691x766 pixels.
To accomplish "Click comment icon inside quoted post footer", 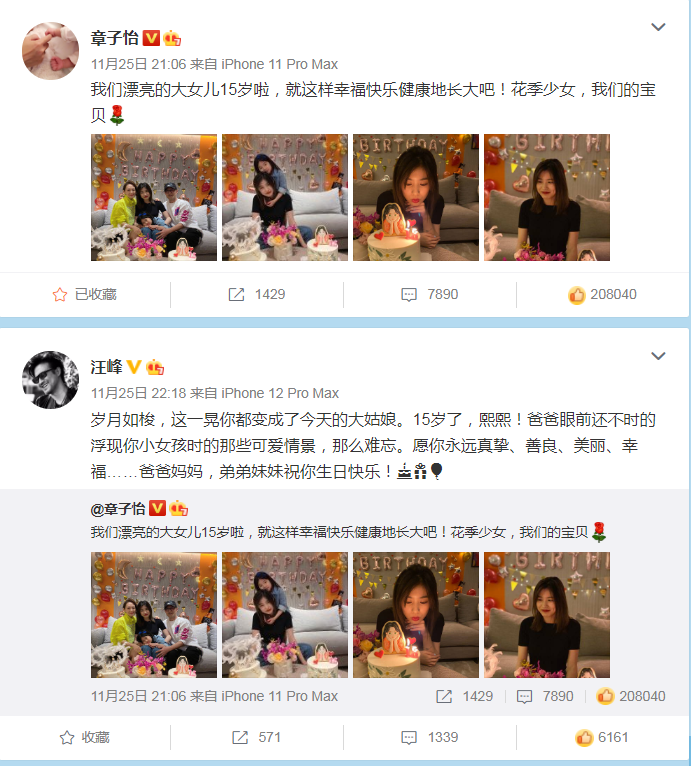I will [524, 697].
